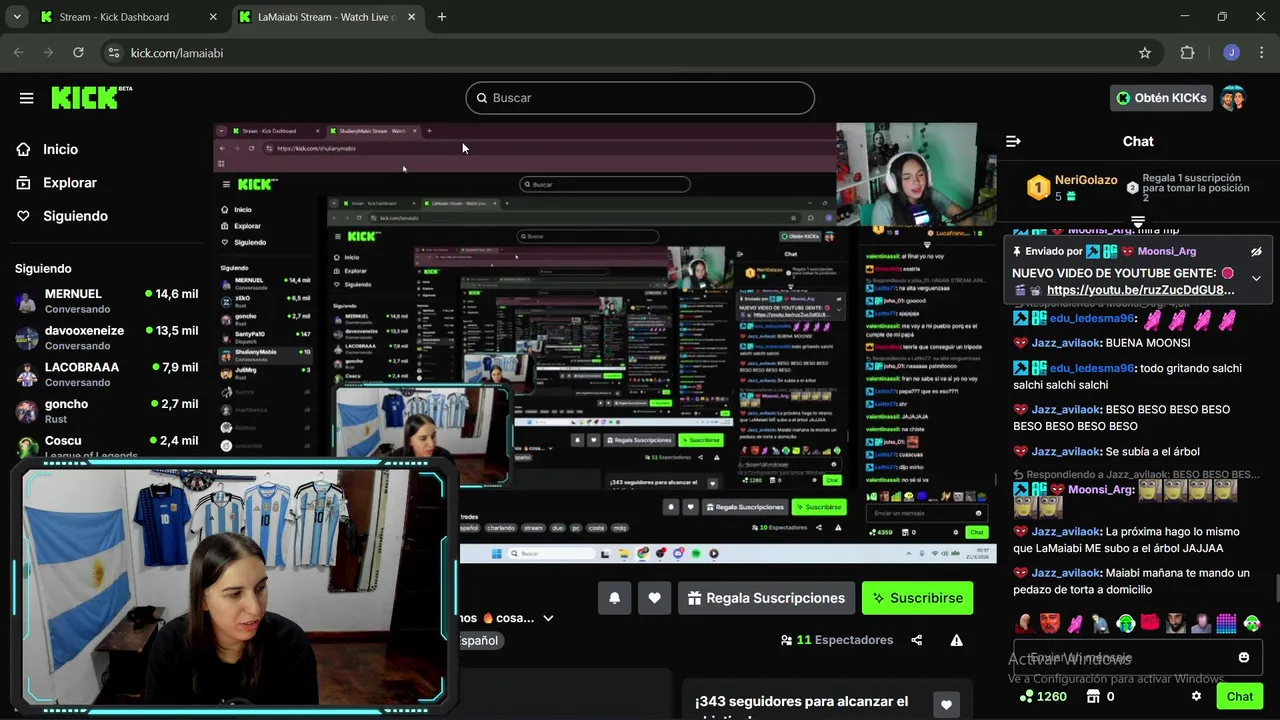Screen dimensions: 1280x720
Task: Insert the pink hands emote from the quick row
Action: 1074,623
